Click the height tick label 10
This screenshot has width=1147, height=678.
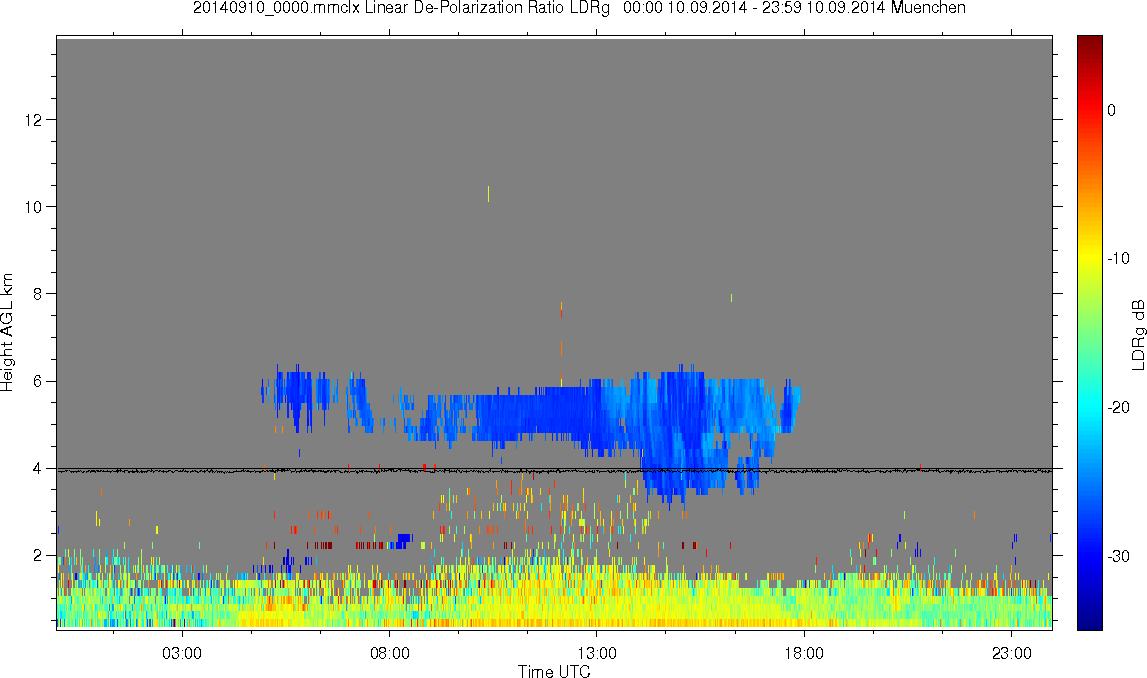point(34,207)
